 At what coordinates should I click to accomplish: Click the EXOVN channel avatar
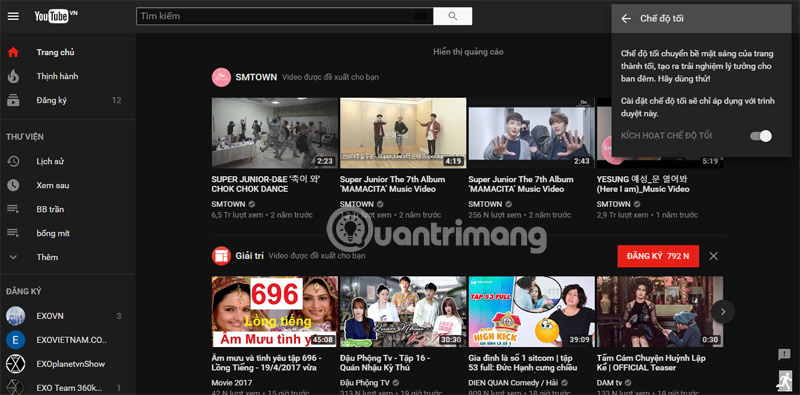tap(15, 316)
